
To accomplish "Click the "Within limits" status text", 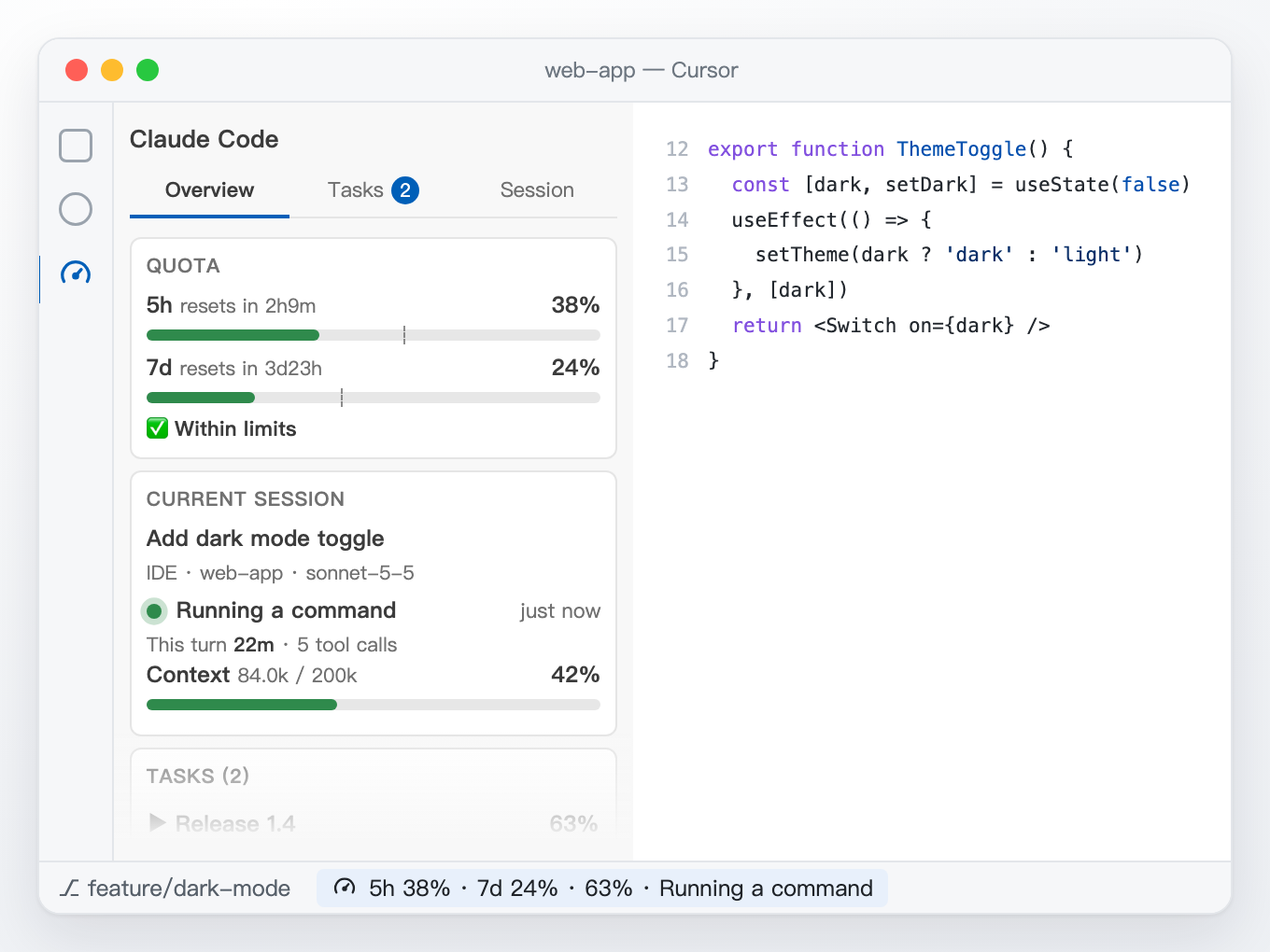I will [x=235, y=428].
